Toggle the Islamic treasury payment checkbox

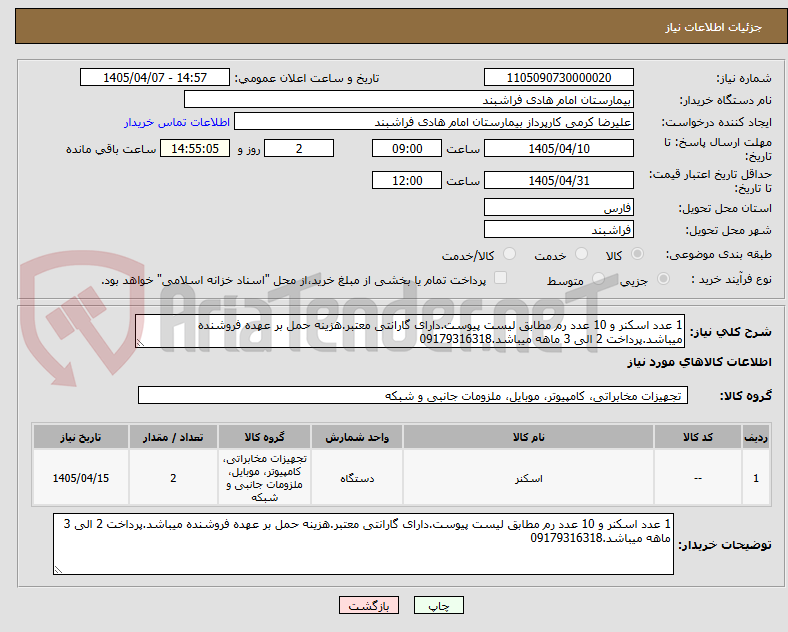tap(501, 278)
